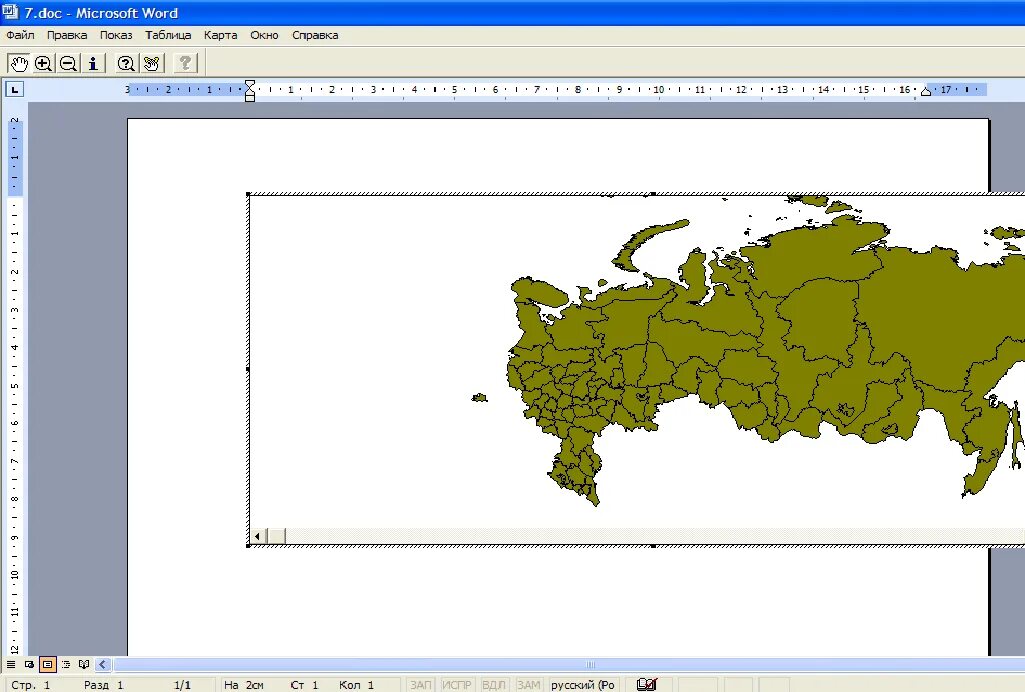Viewport: 1025px width, 692px height.
Task: Click the bottom-center handle of map frame
Action: (x=653, y=546)
